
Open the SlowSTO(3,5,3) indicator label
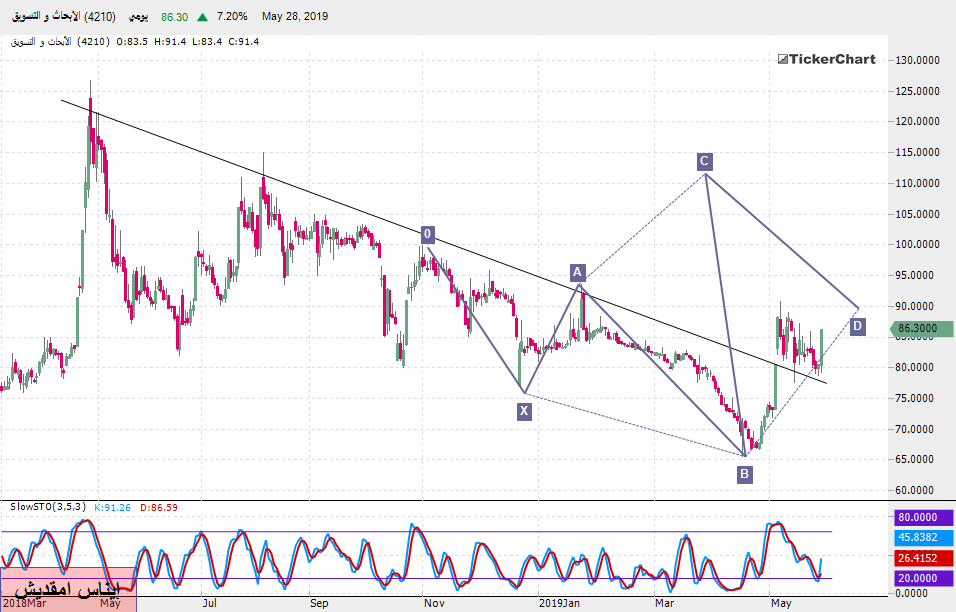tap(47, 507)
